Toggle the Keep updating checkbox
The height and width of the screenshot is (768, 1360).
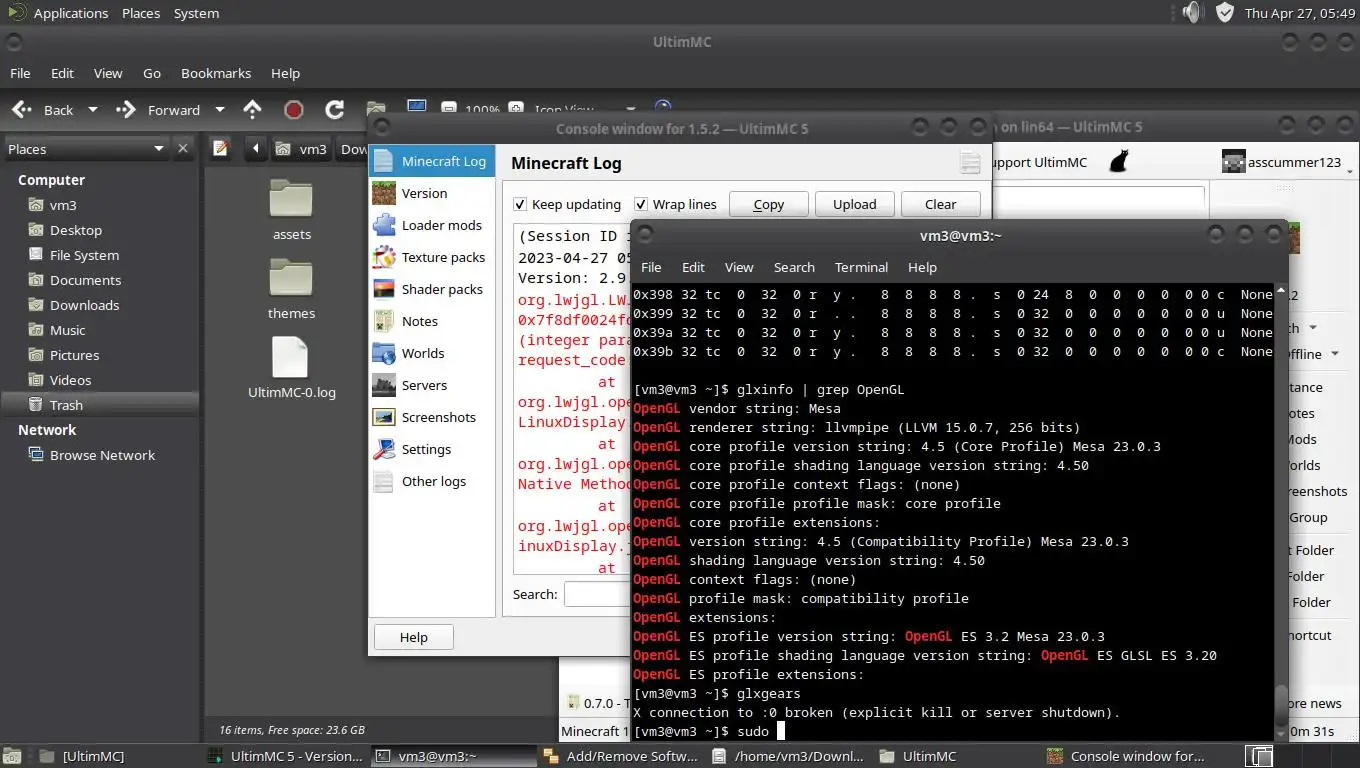[x=520, y=204]
